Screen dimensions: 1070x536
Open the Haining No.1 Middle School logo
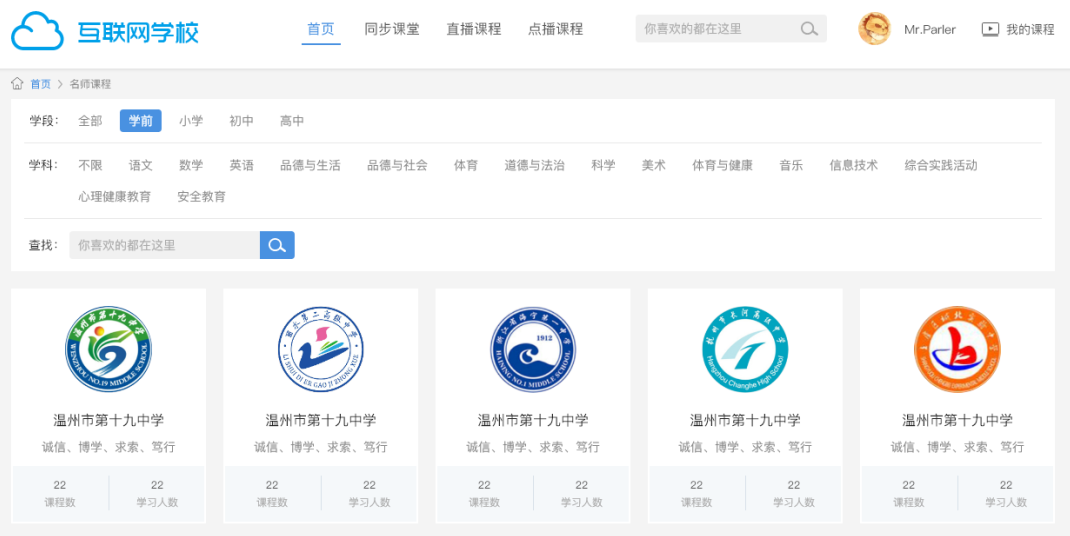click(x=533, y=349)
